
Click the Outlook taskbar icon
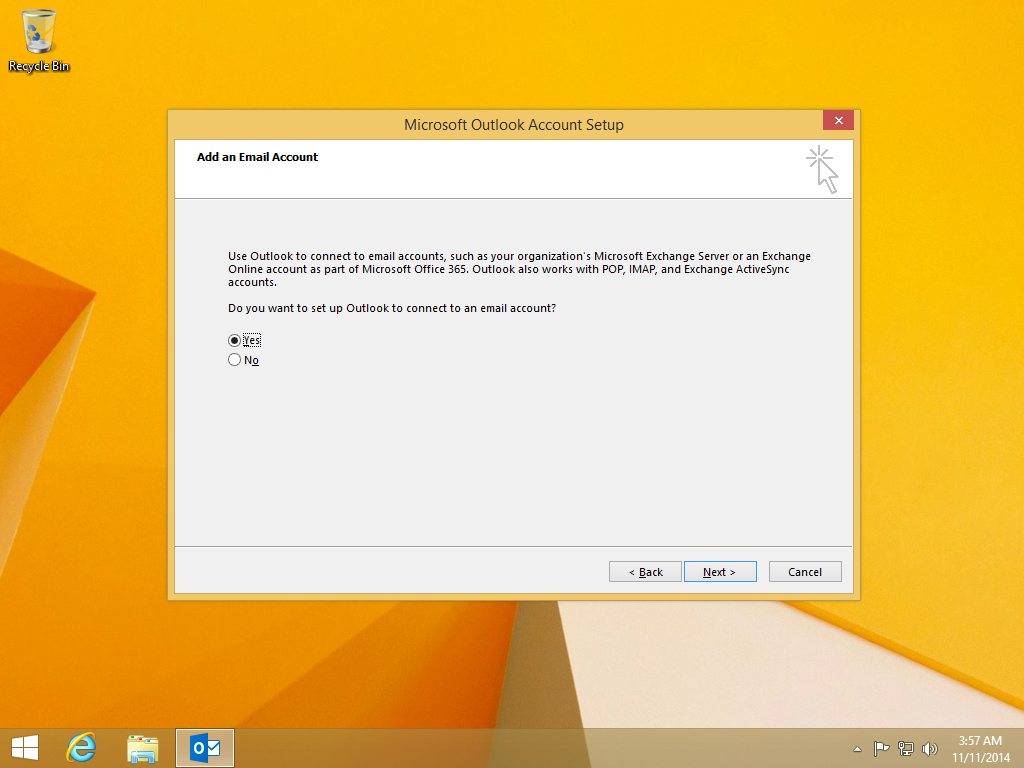(x=204, y=748)
